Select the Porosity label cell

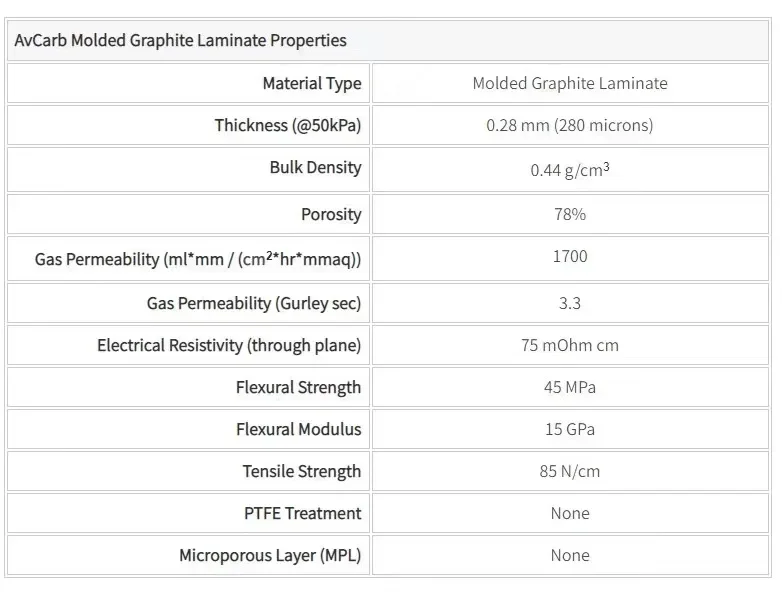pyautogui.click(x=331, y=214)
